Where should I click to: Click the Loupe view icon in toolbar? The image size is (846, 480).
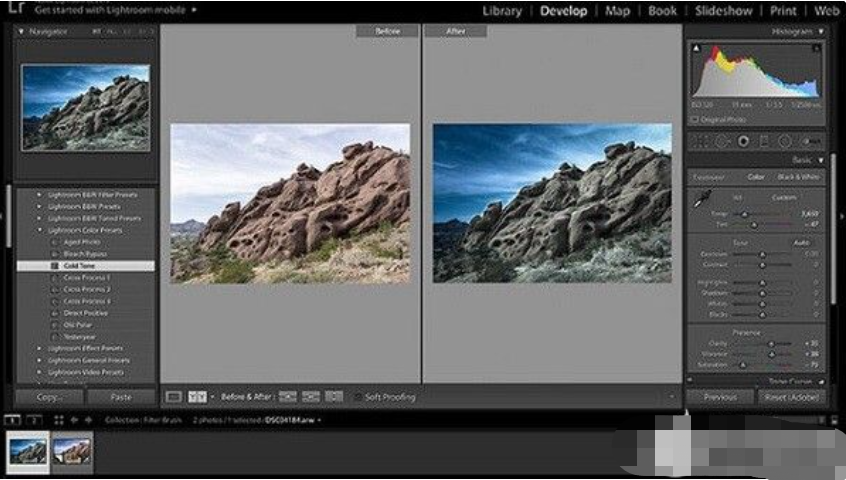tap(174, 397)
